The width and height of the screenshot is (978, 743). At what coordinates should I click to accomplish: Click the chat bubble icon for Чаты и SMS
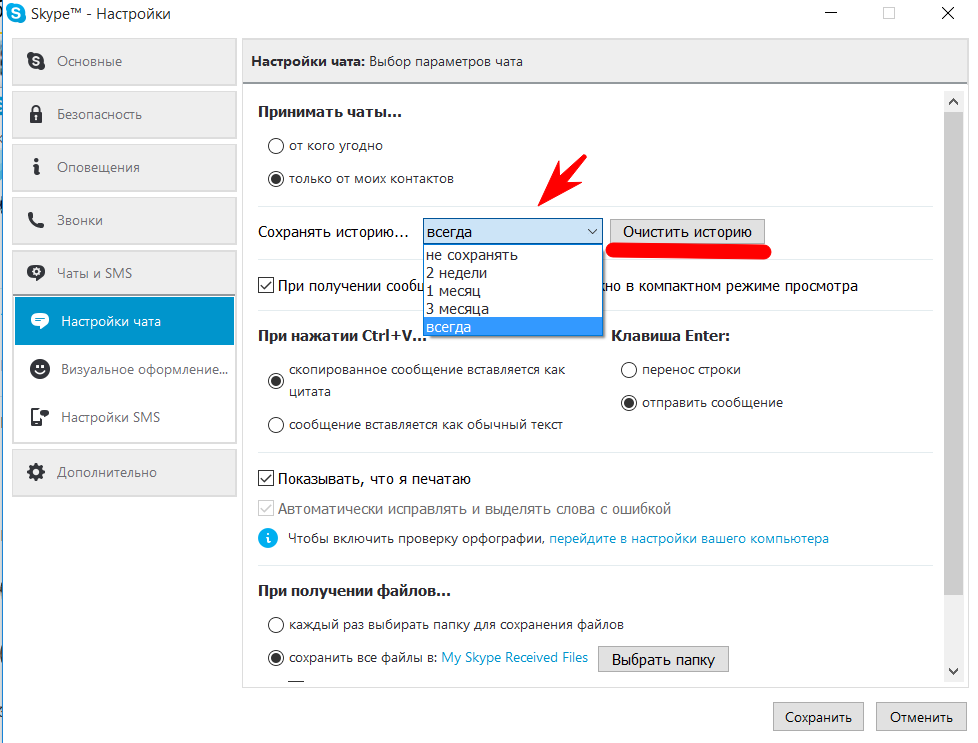click(37, 273)
